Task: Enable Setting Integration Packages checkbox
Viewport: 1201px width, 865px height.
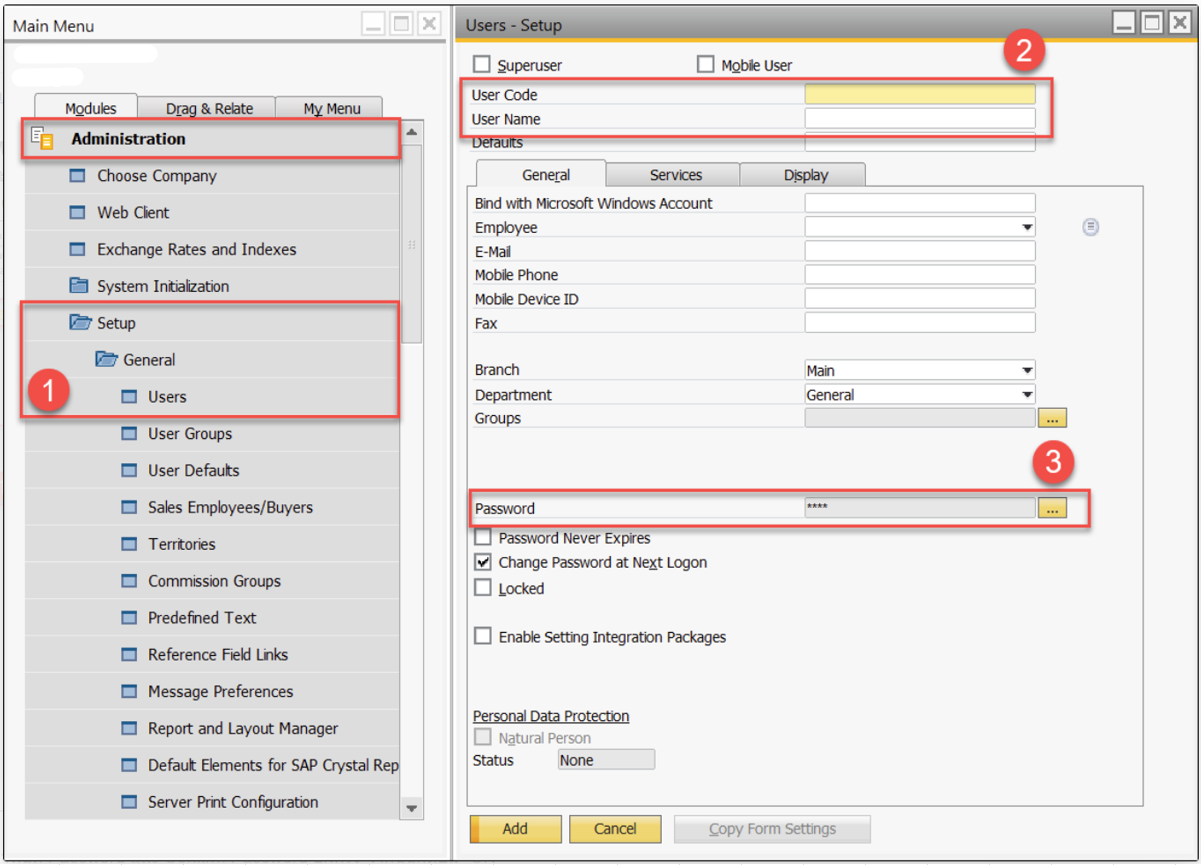Action: (x=483, y=637)
